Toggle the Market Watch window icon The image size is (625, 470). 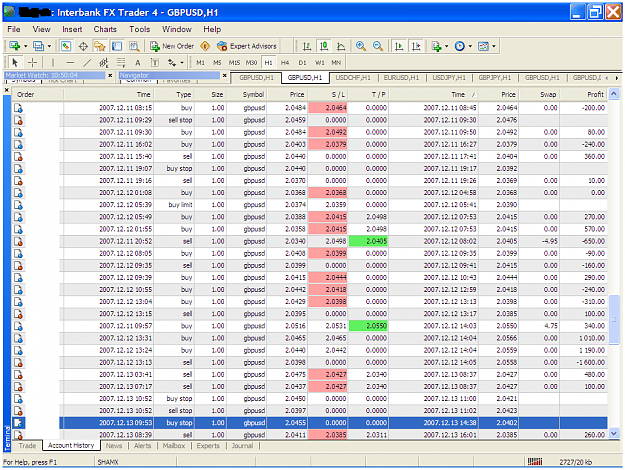66,46
